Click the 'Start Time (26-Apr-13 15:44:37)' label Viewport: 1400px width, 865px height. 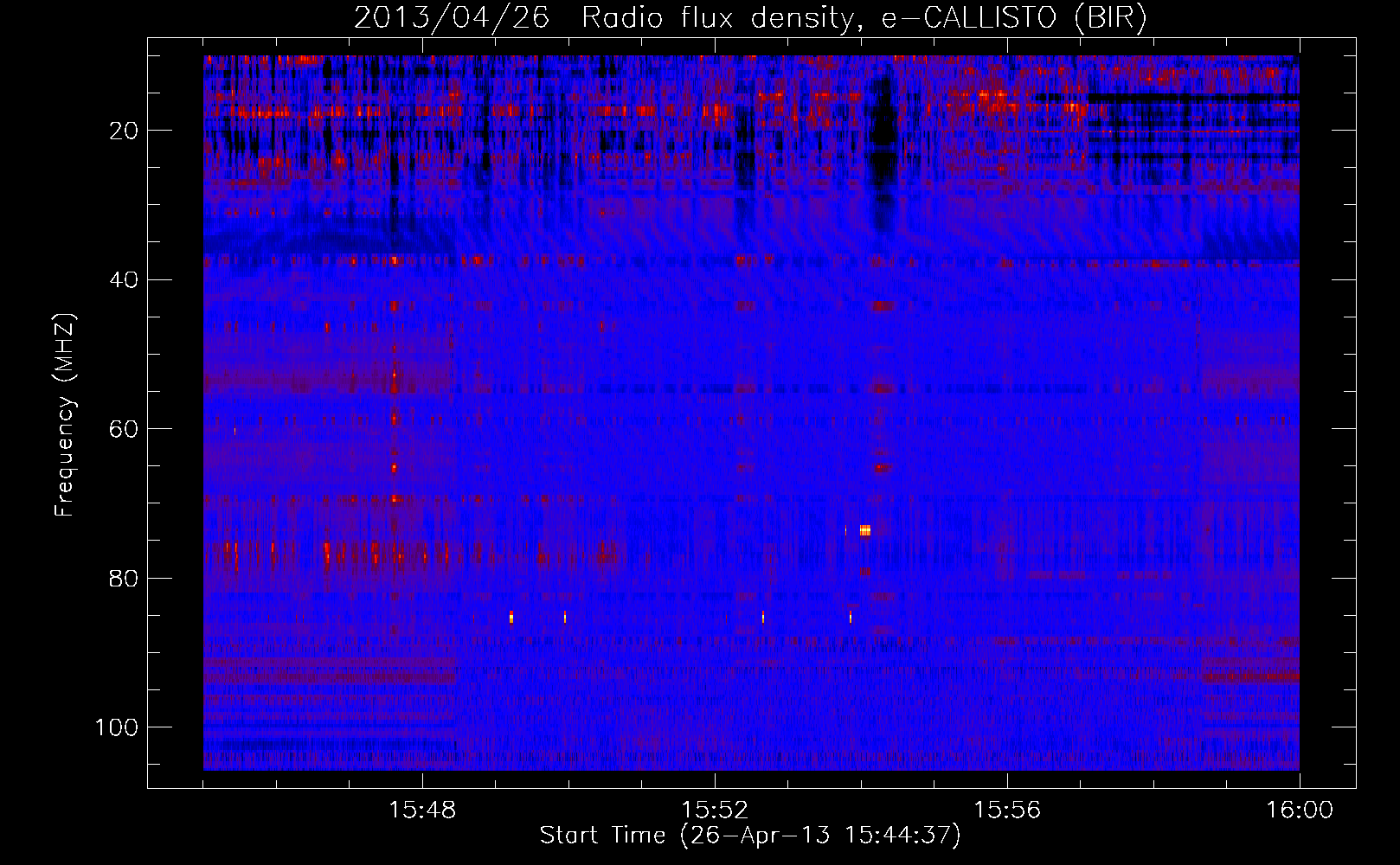click(x=750, y=836)
